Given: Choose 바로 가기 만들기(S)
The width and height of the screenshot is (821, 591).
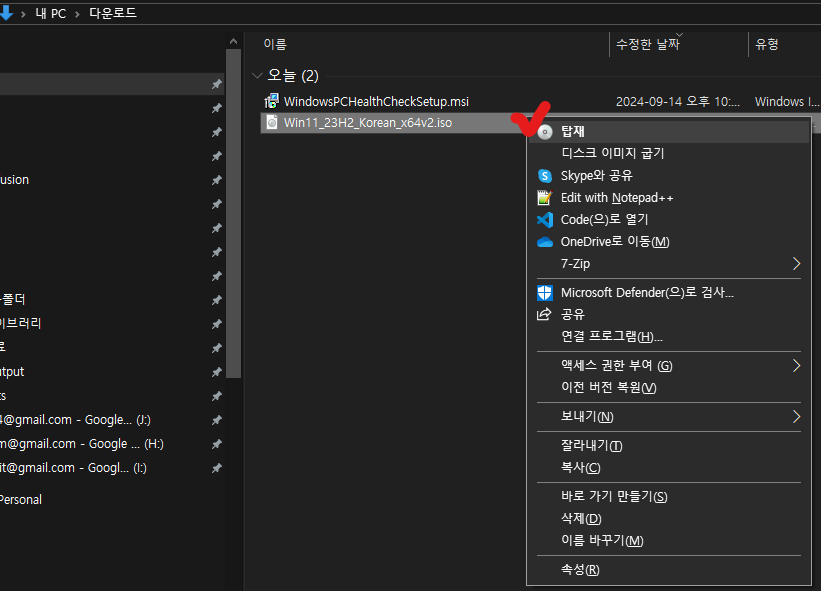Looking at the screenshot, I should 669,496.
